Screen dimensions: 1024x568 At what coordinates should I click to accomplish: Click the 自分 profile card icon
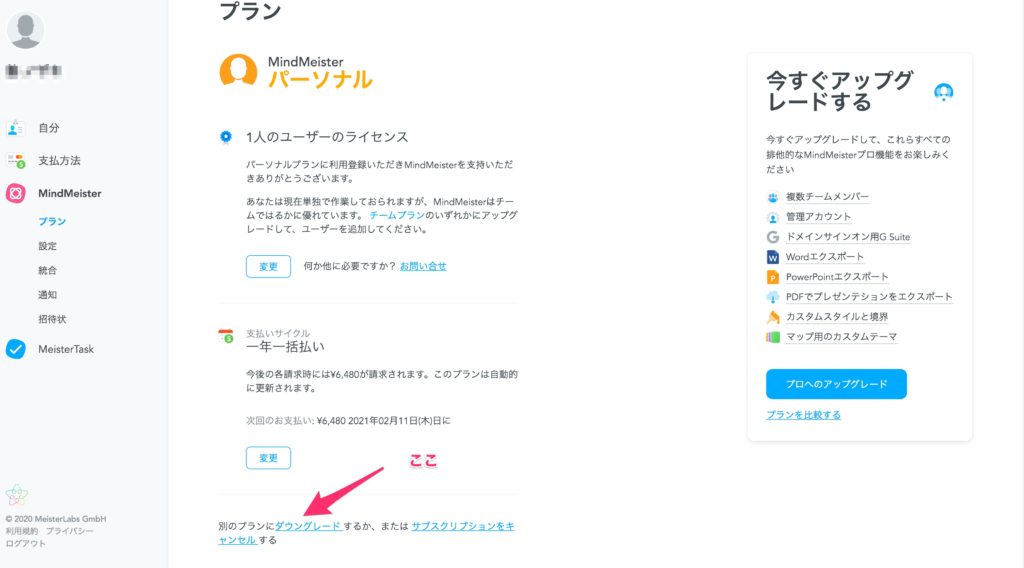point(16,128)
